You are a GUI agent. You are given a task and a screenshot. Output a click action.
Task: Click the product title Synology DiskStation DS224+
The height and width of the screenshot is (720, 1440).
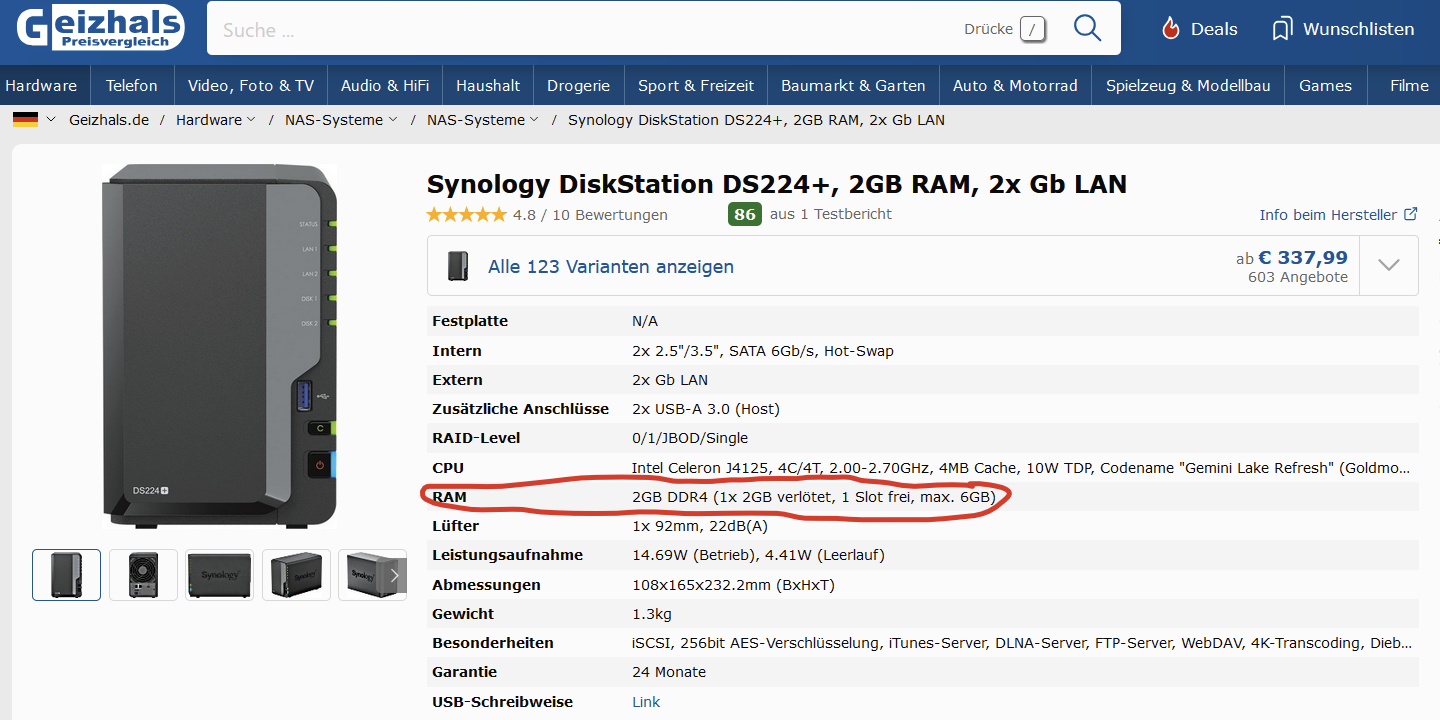click(x=777, y=184)
